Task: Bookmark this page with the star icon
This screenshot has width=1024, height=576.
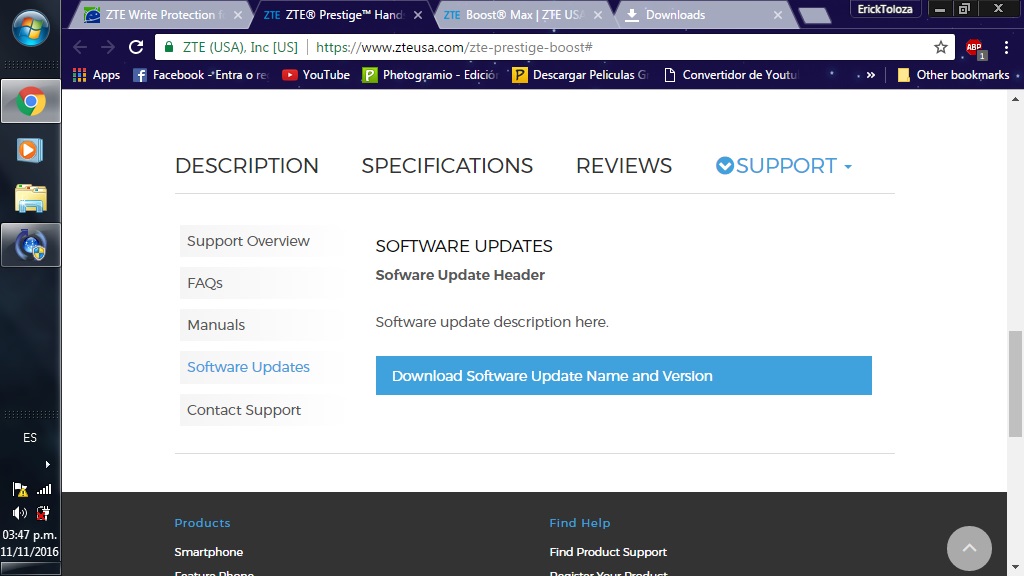Action: tap(940, 47)
